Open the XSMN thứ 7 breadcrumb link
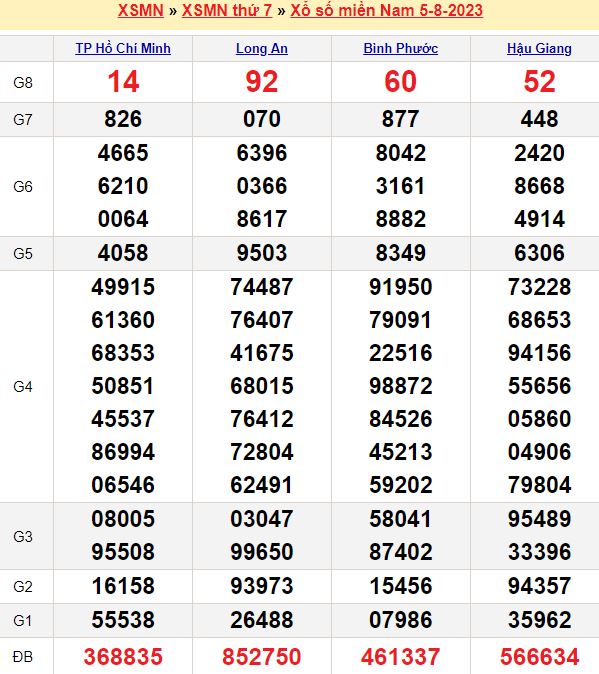599x674 pixels. click(x=227, y=10)
